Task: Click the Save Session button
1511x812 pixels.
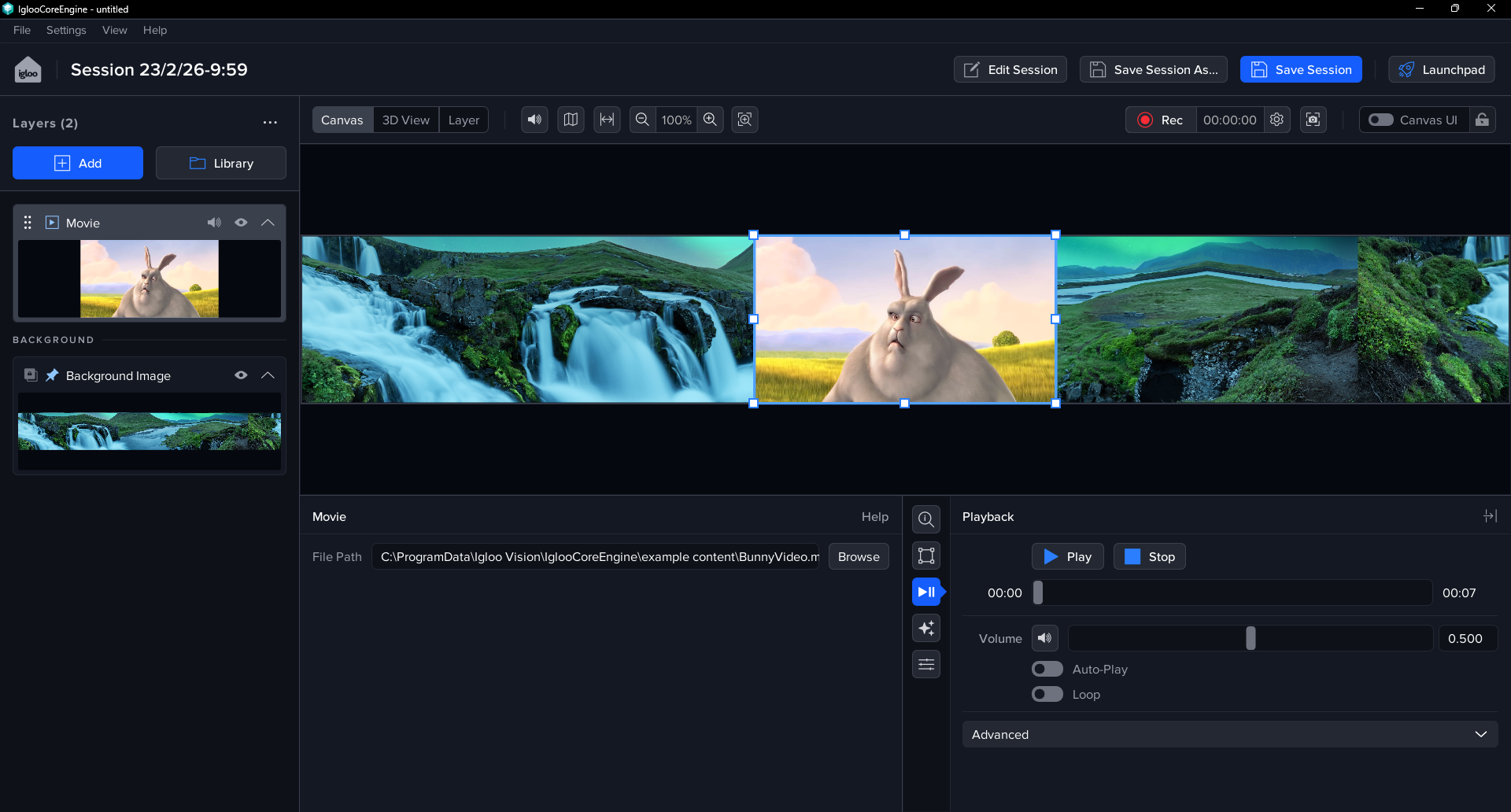Action: 1301,69
